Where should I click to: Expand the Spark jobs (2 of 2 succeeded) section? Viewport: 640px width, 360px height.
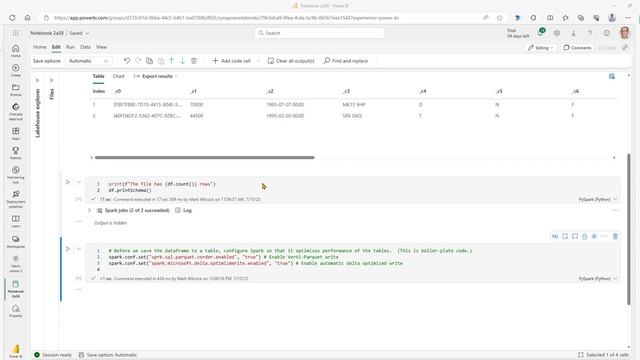(x=89, y=210)
